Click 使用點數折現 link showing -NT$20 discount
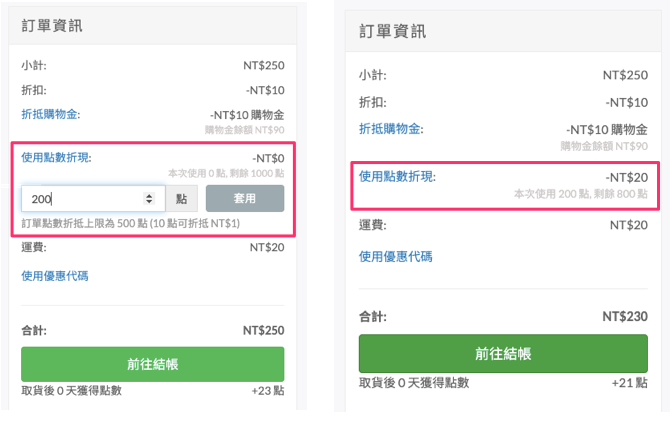Image resolution: width=672 pixels, height=422 pixels. tap(398, 176)
